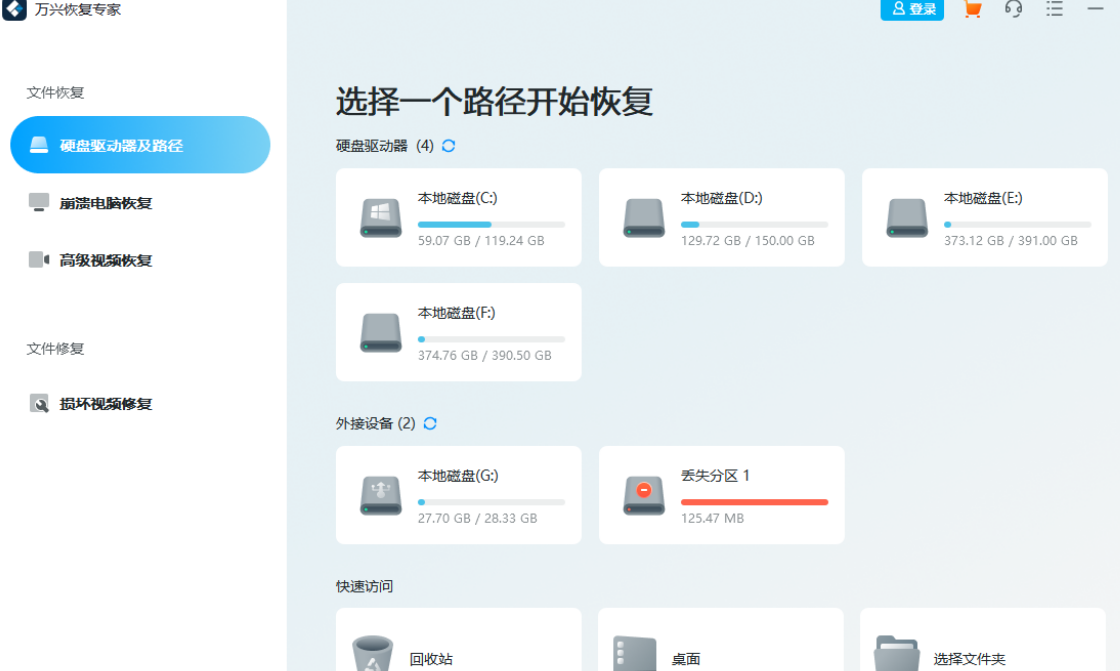This screenshot has width=1120, height=671.
Task: Click 本地磁盘(F:) usage bar
Action: [x=491, y=340]
